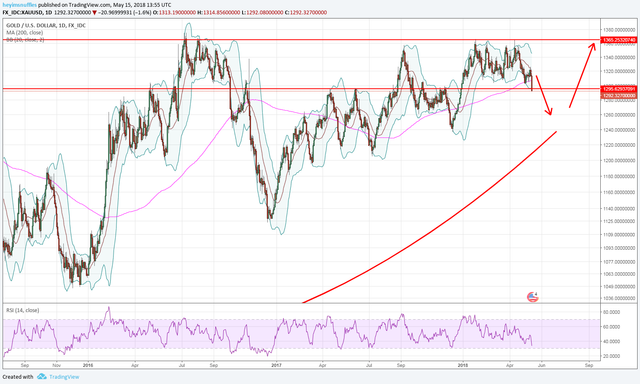
Task: Click the 1049.00000000 price axis label
Action: 619,286
